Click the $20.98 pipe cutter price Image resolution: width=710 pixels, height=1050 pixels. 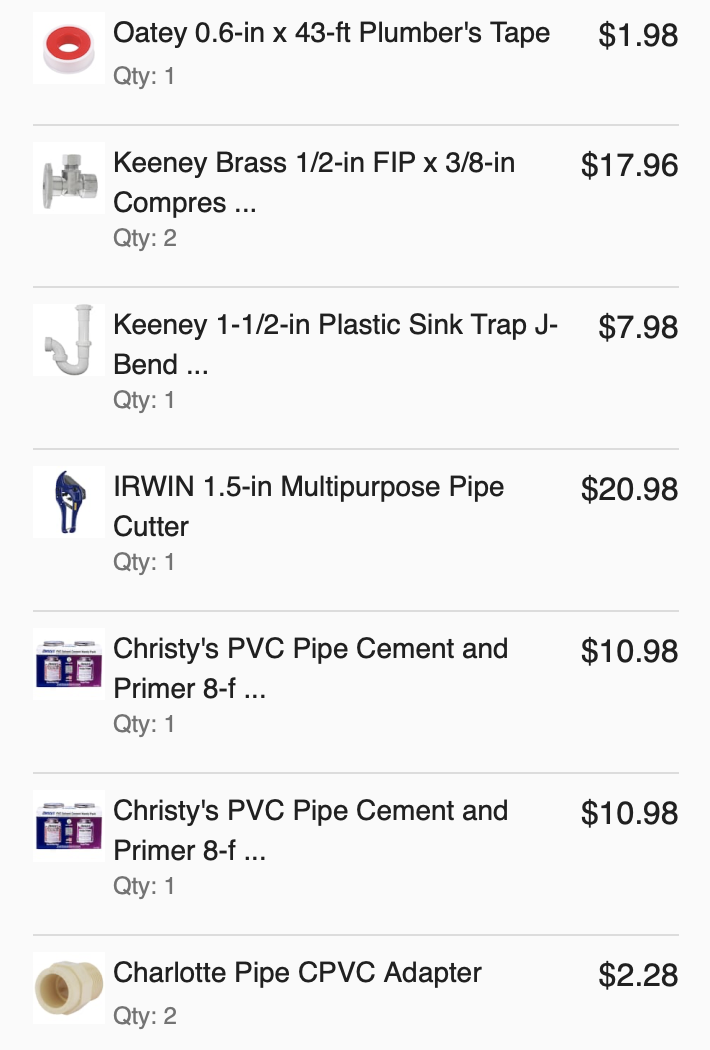click(630, 489)
